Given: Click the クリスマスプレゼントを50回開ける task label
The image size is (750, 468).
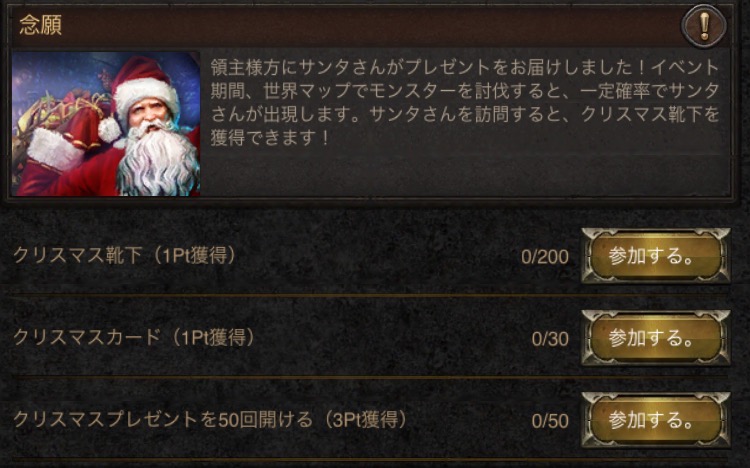Looking at the screenshot, I should 211,420.
